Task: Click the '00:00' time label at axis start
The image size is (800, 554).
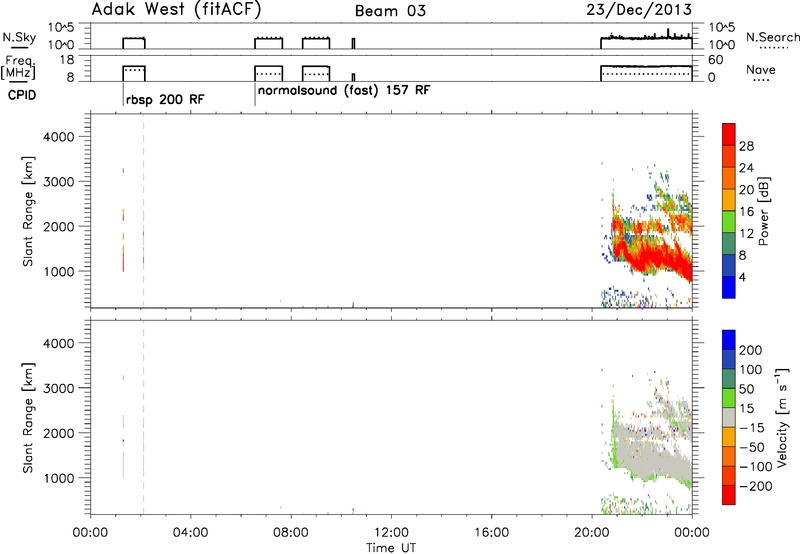Action: tap(90, 533)
